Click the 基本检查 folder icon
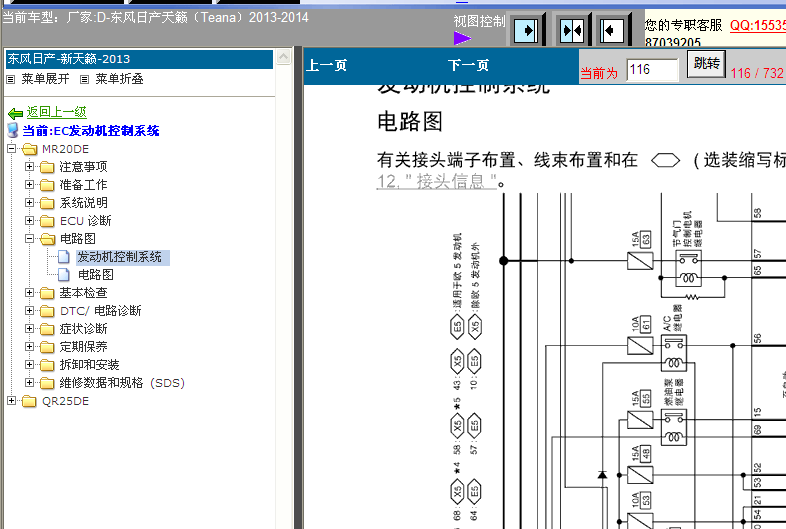 [x=47, y=293]
